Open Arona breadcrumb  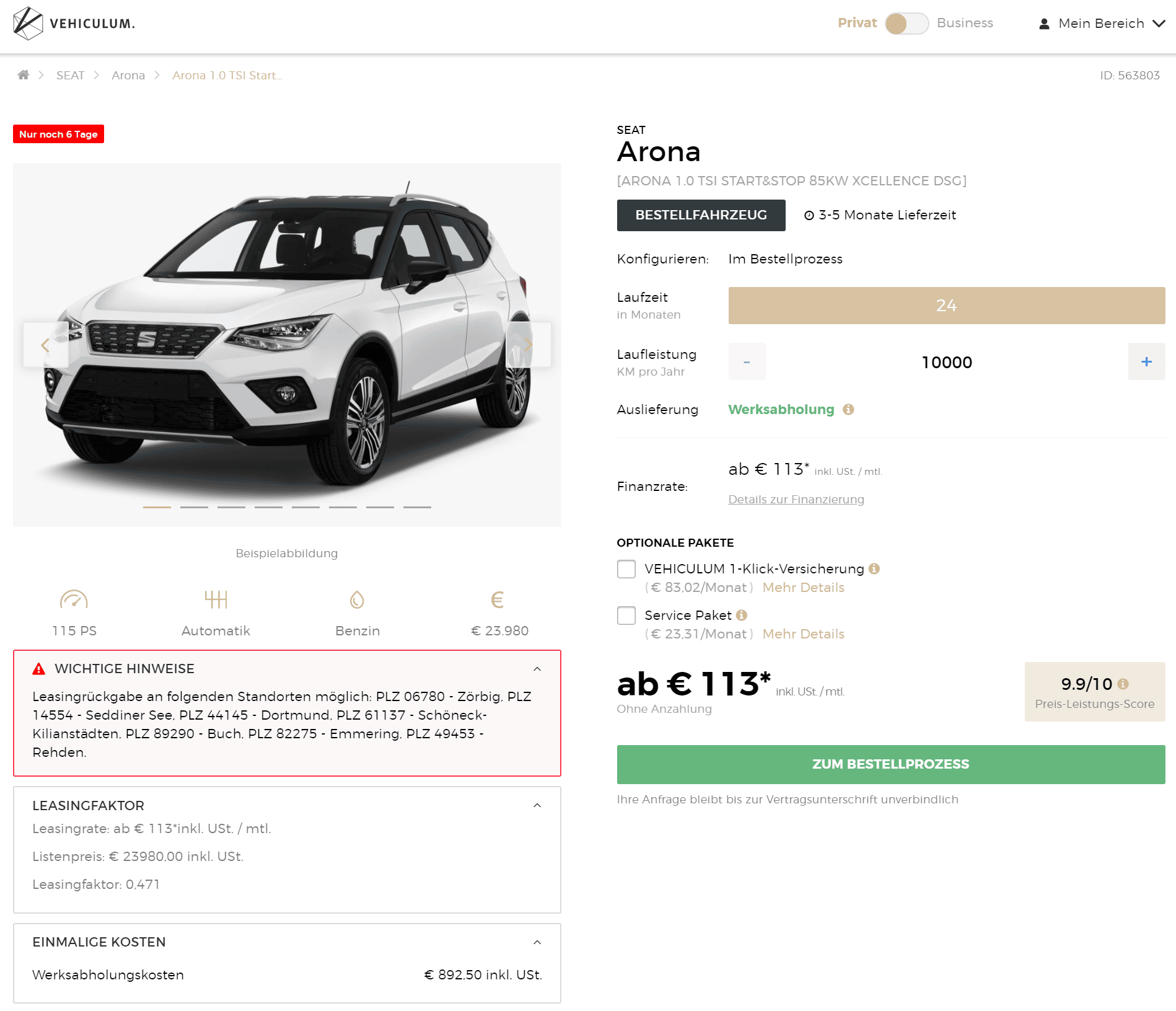coord(128,75)
